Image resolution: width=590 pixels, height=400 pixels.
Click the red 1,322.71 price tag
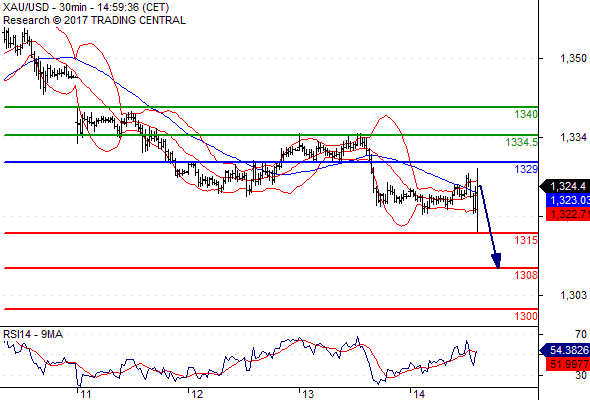click(568, 214)
